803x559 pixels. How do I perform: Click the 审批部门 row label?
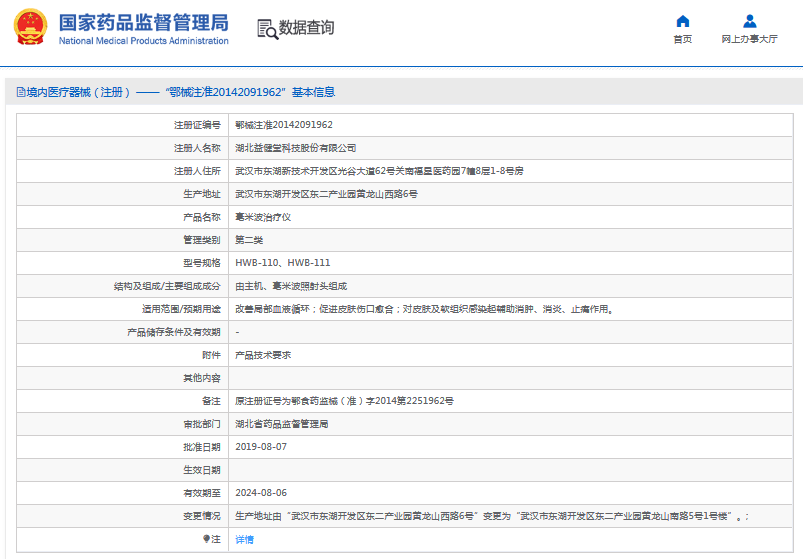tap(202, 424)
